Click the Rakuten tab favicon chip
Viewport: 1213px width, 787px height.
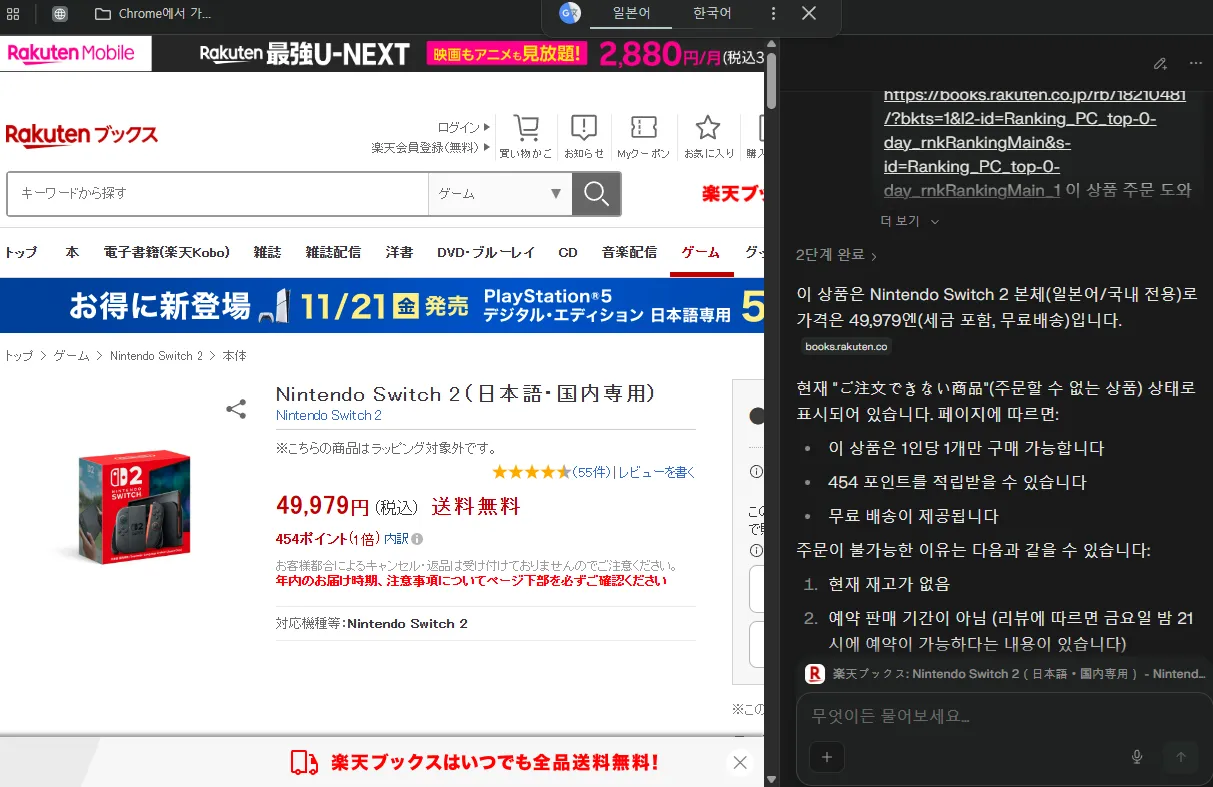tap(815, 674)
